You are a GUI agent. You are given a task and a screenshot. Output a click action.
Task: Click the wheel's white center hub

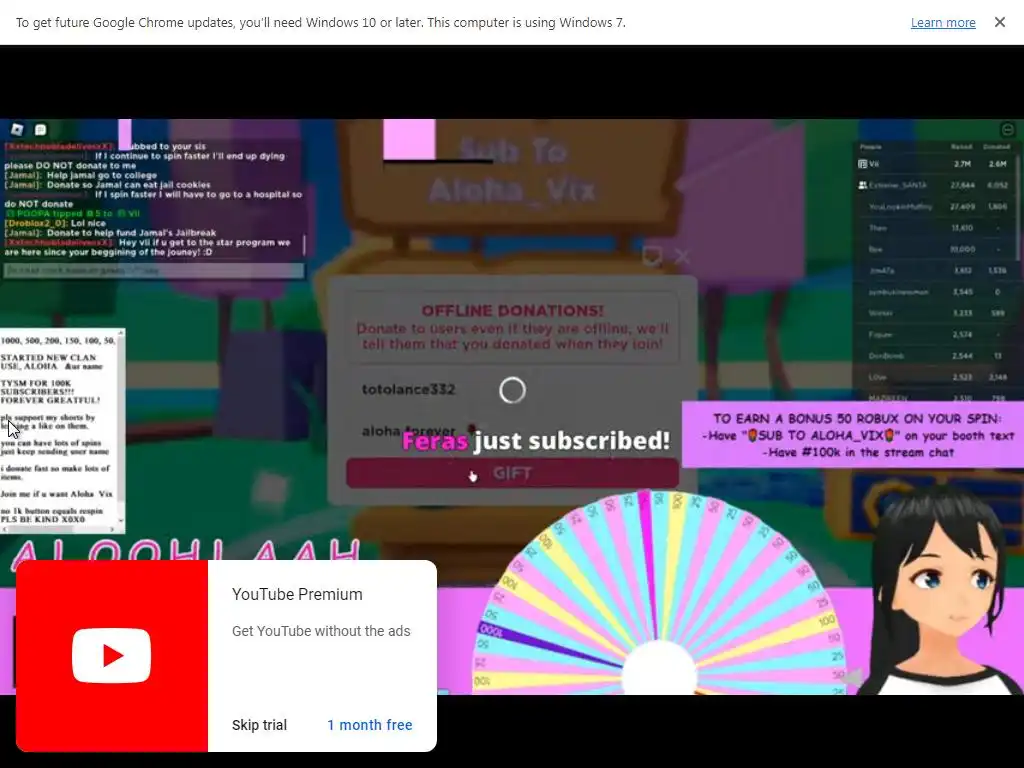(x=660, y=669)
